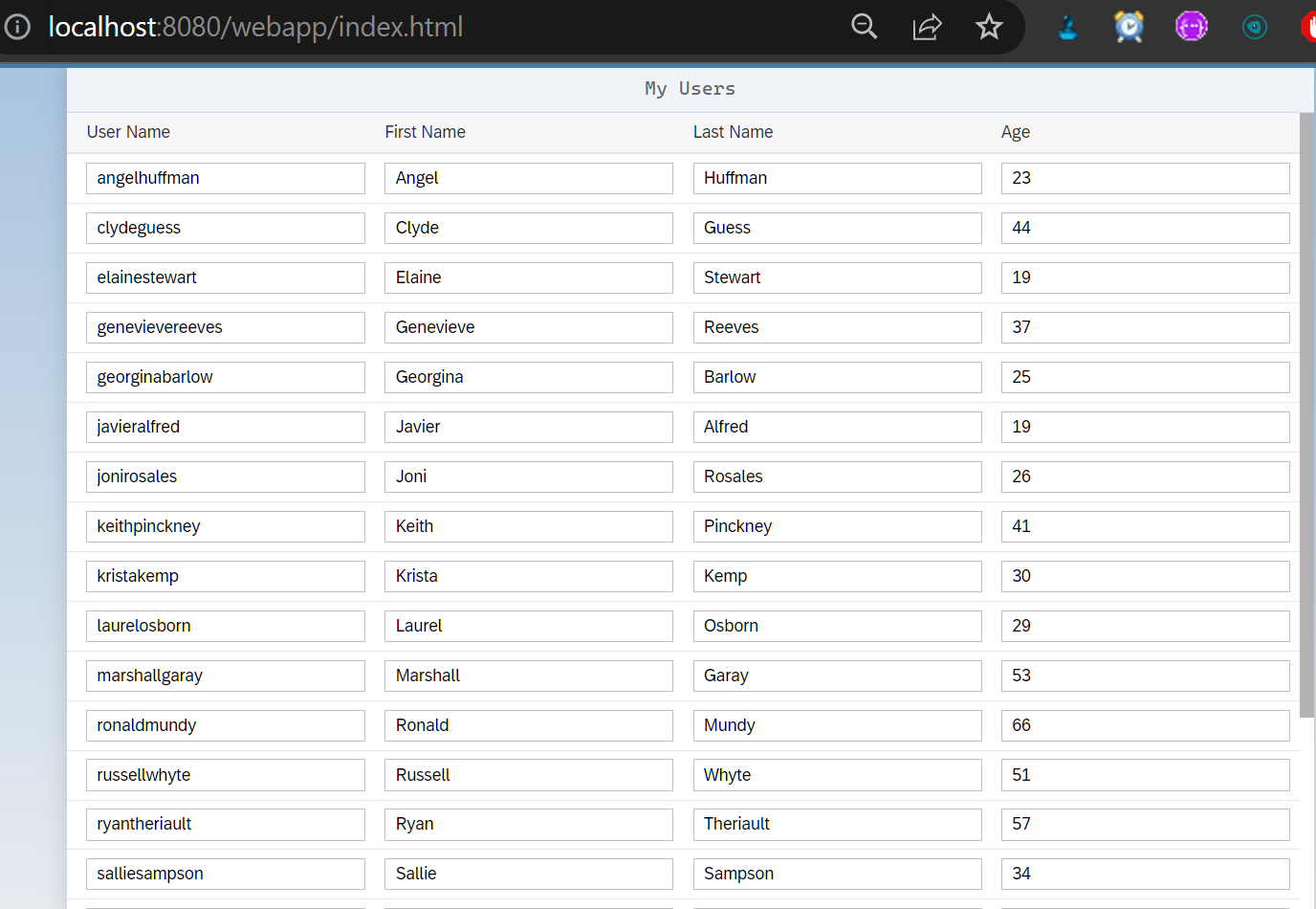Edit the age field showing 37
The height and width of the screenshot is (909, 1316).
click(1146, 327)
